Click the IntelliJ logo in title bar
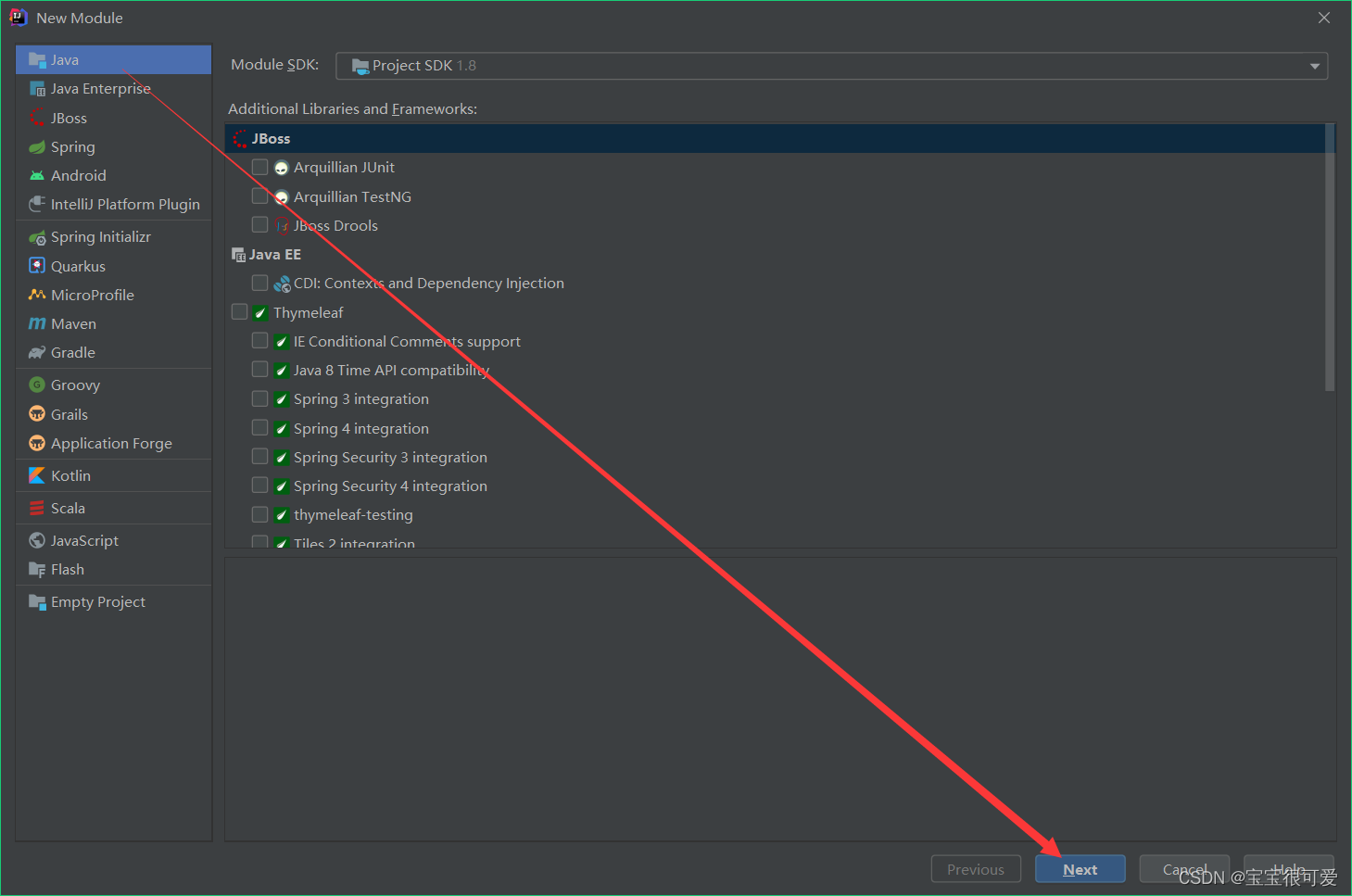 (x=19, y=18)
